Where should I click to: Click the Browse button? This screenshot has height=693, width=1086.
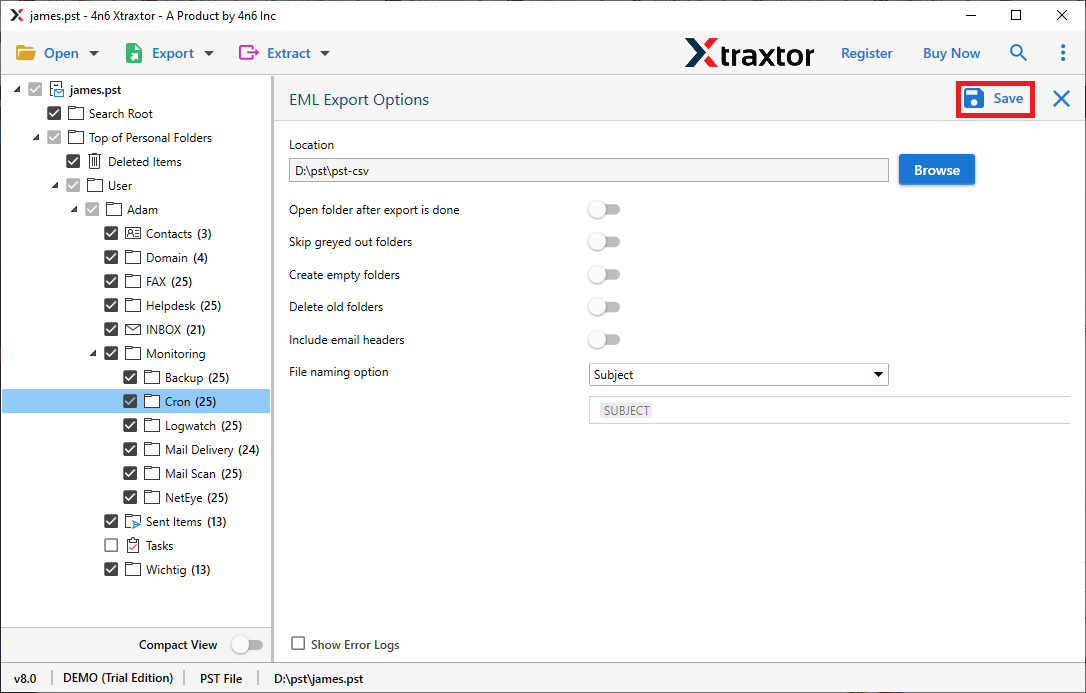pos(936,170)
